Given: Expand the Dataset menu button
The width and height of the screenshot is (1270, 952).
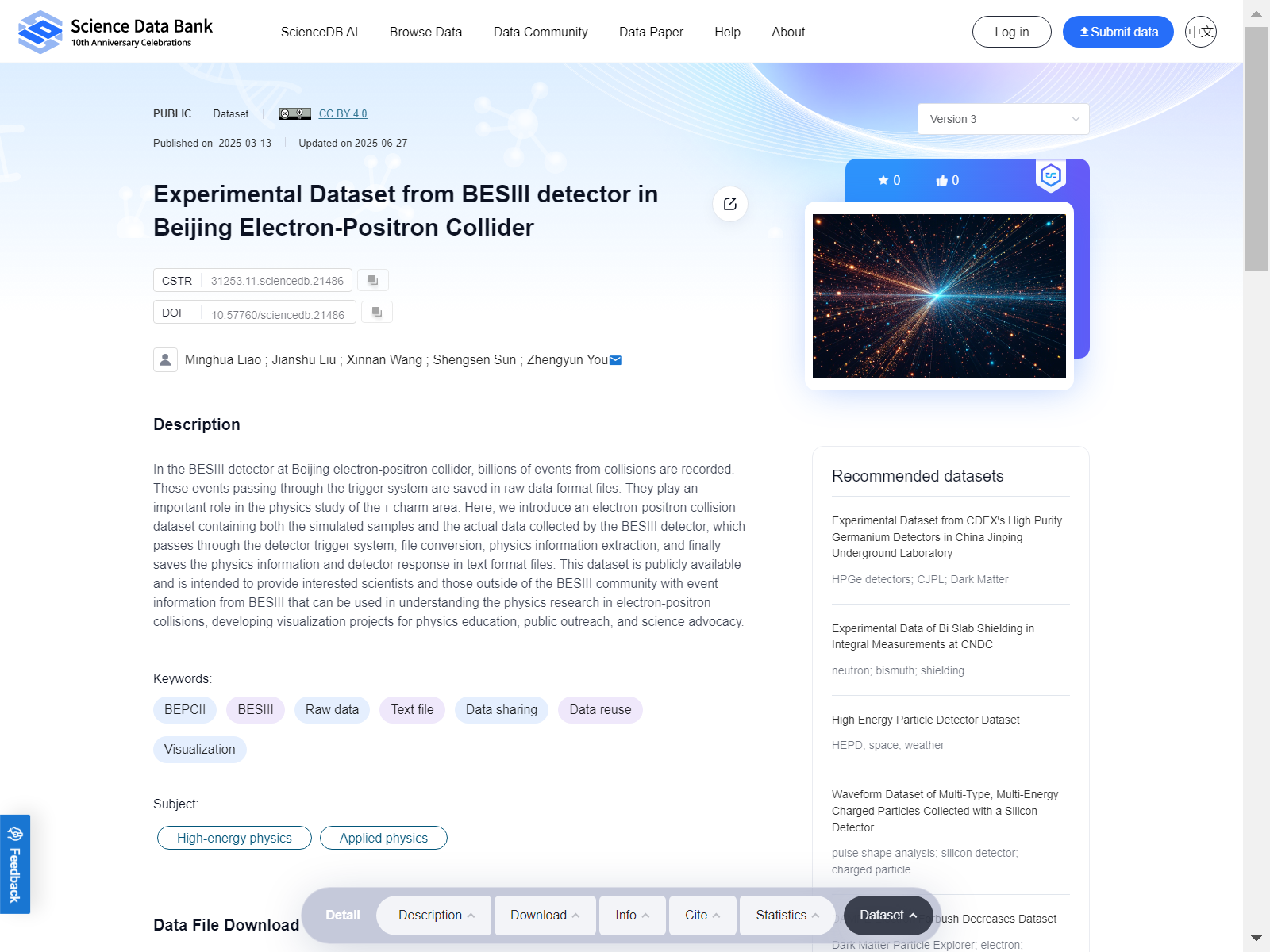Looking at the screenshot, I should click(888, 915).
